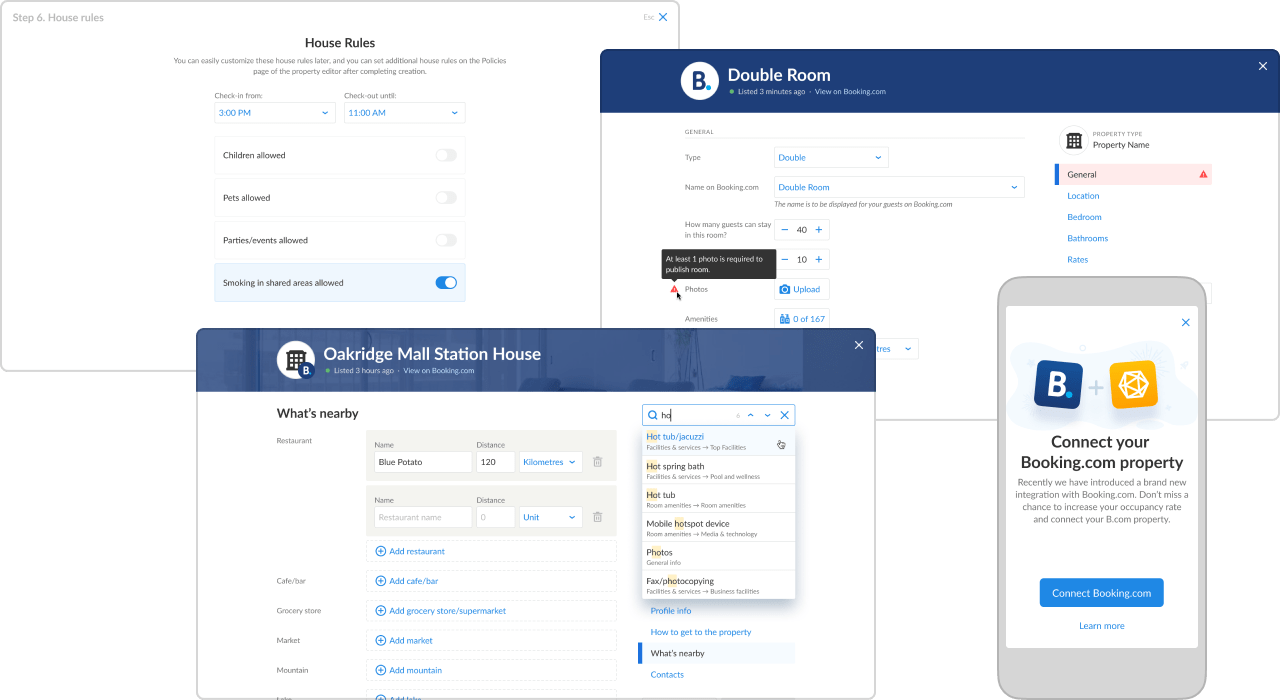Select Location in room sidebar menu
The height and width of the screenshot is (700, 1280).
click(1083, 196)
